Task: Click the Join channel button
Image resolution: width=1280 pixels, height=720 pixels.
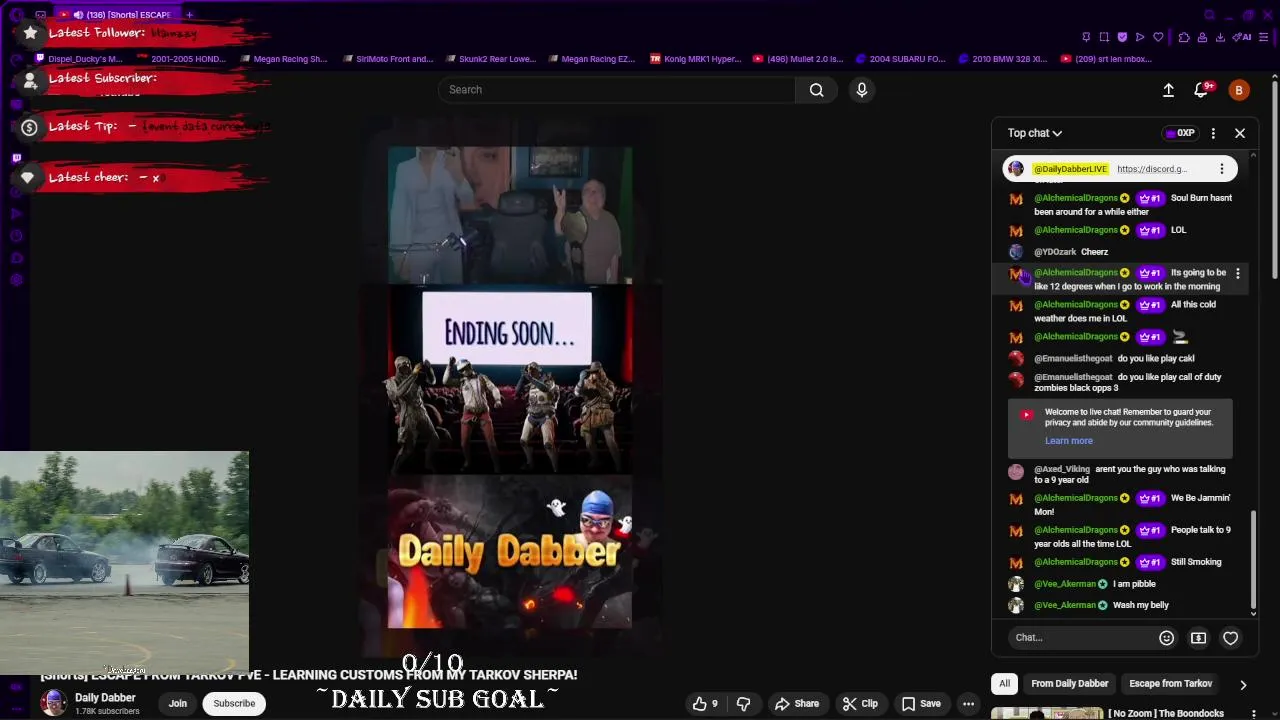Action: [178, 704]
